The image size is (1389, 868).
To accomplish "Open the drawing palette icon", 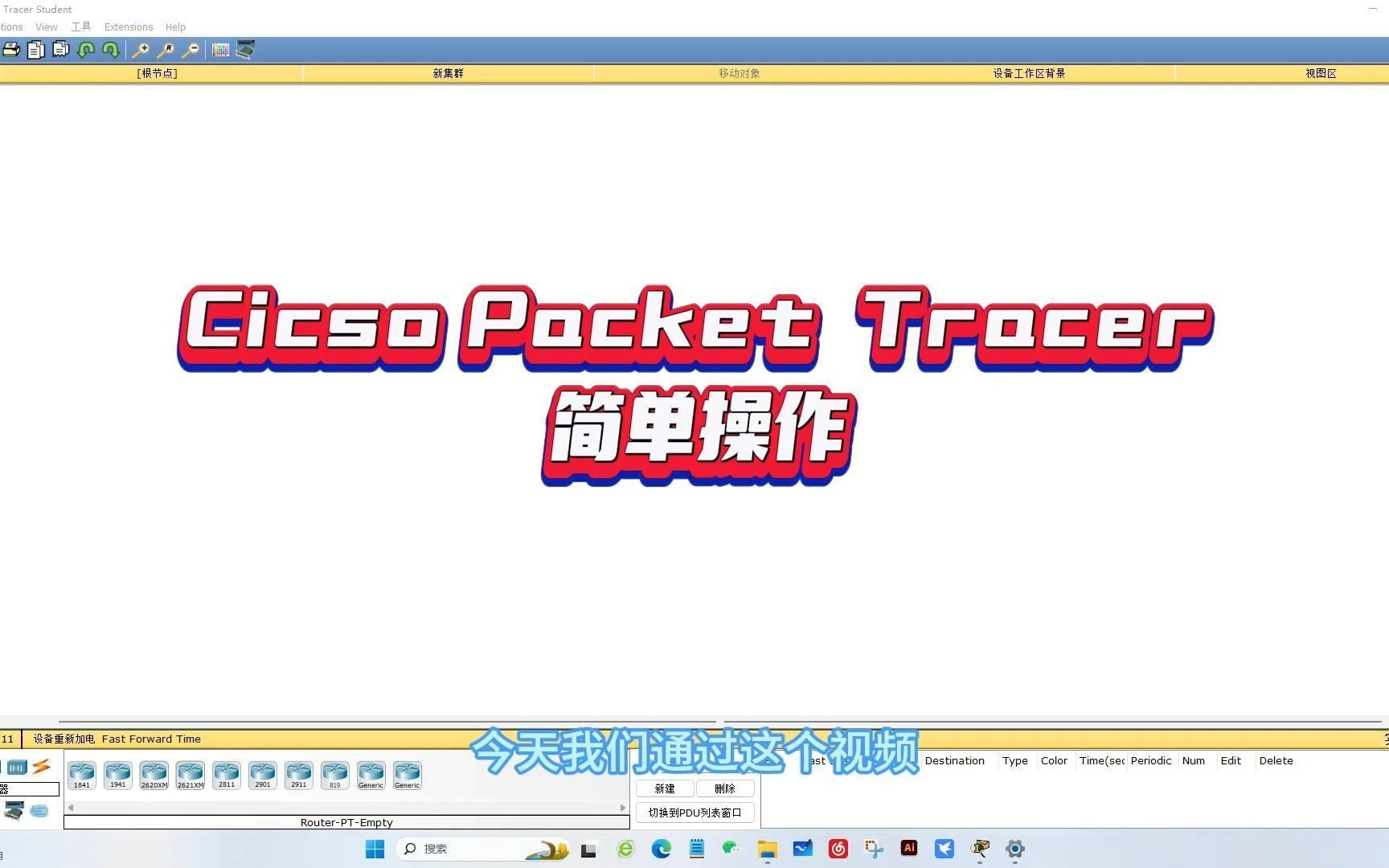I will point(220,50).
